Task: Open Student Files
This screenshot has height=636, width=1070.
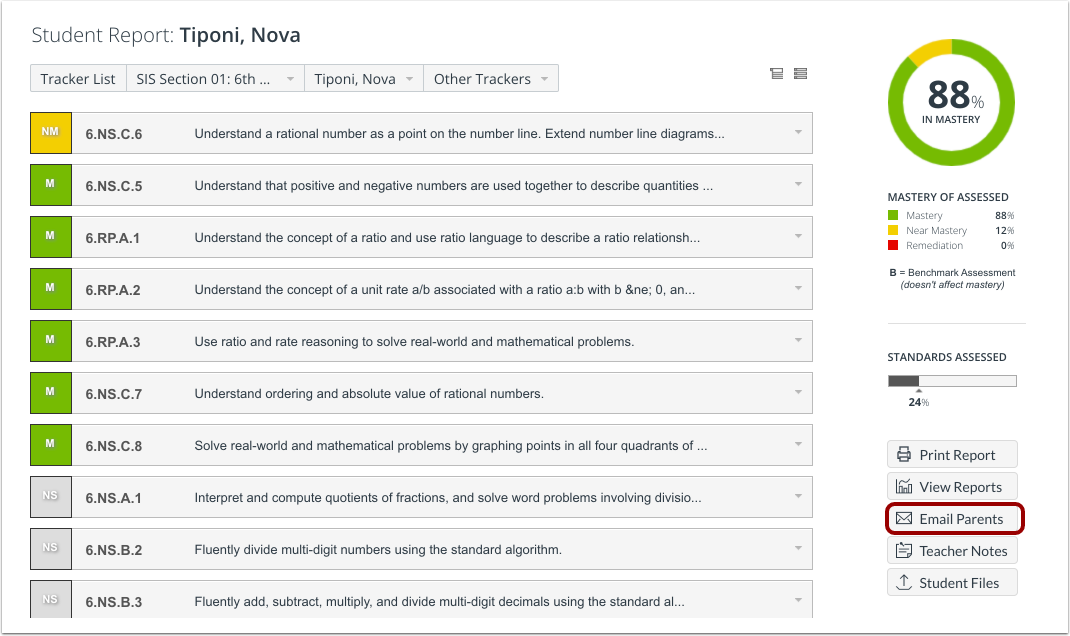Action: tap(952, 582)
